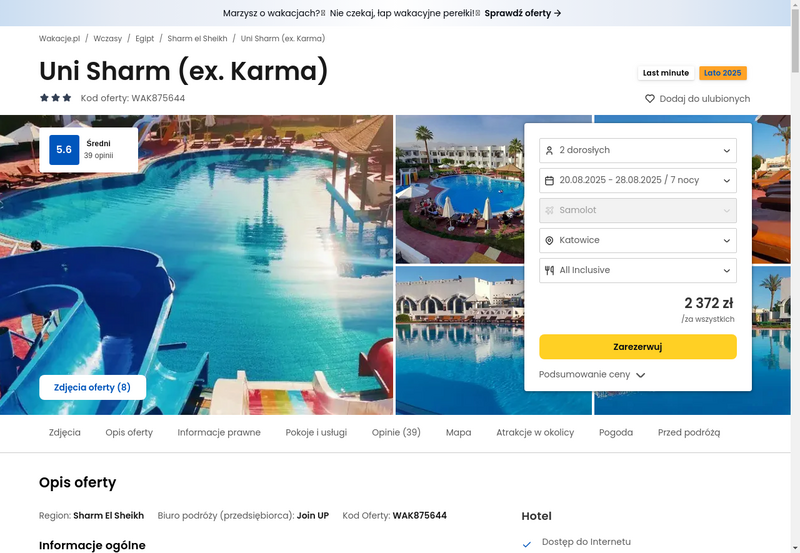Click the cutlery icon beside All Inclusive
800x553 pixels.
click(549, 270)
